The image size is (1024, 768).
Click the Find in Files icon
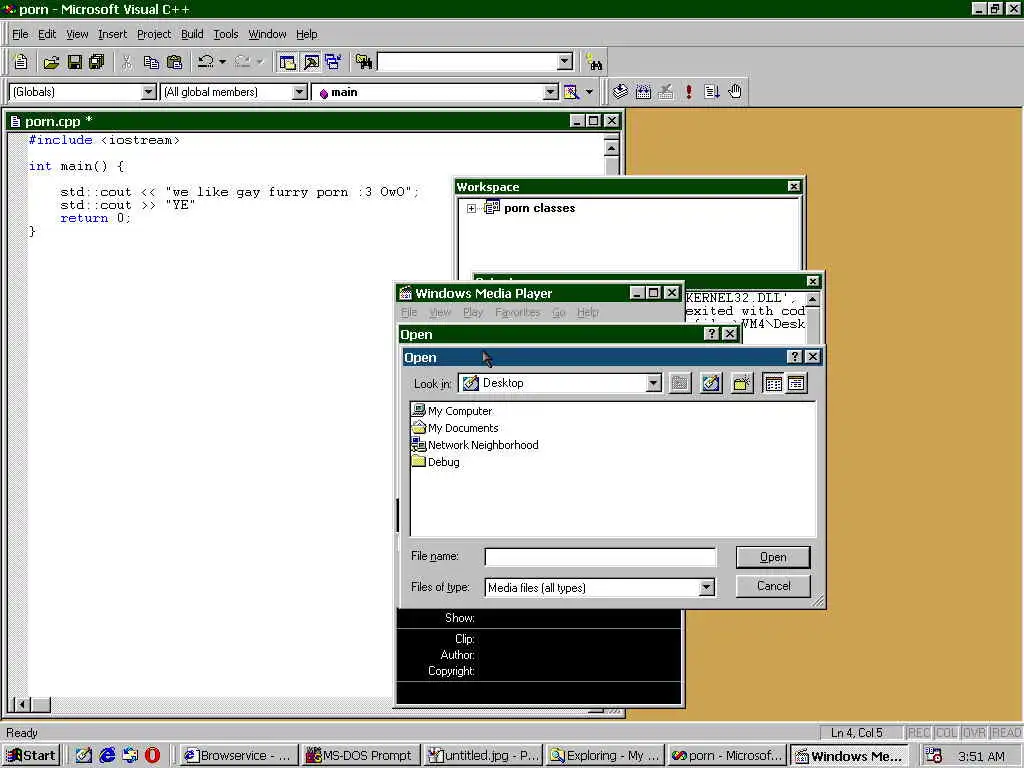tap(364, 62)
